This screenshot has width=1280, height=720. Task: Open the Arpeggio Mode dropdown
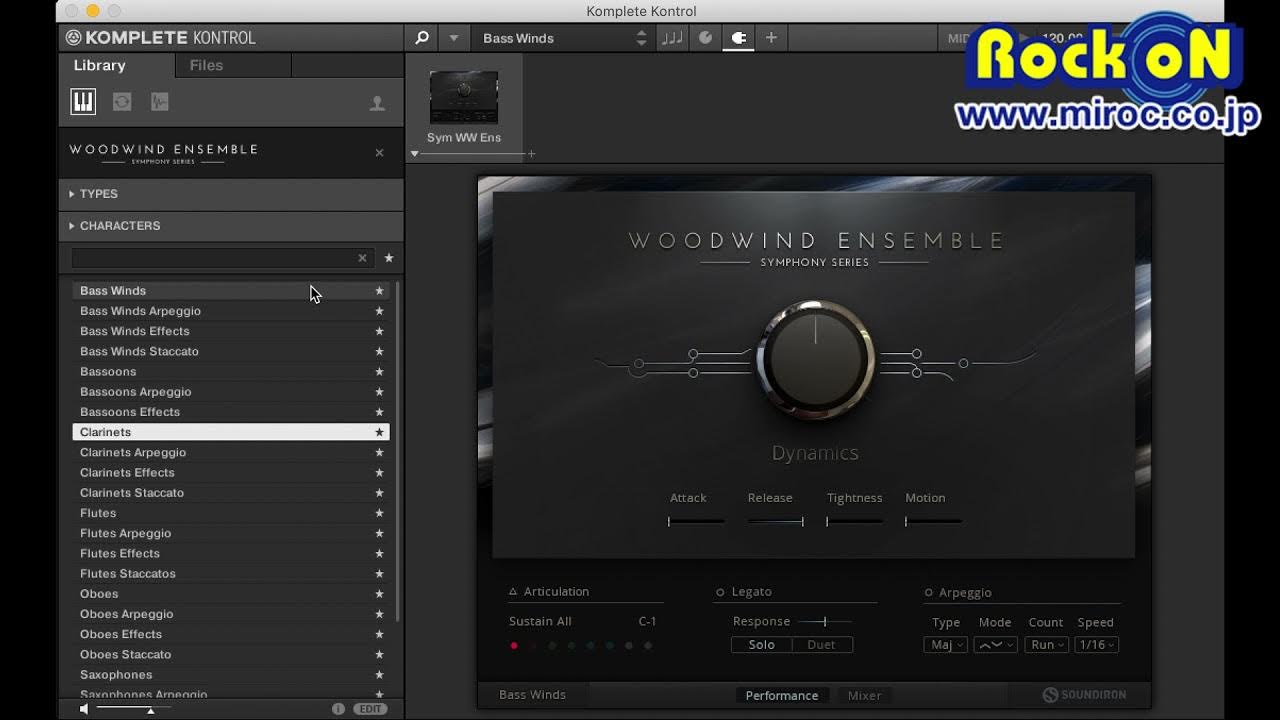click(996, 645)
